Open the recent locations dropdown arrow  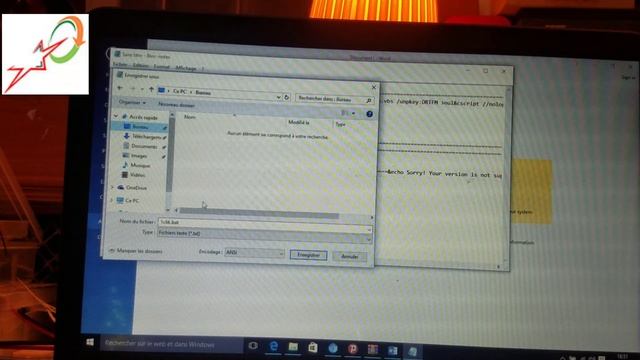pos(142,89)
